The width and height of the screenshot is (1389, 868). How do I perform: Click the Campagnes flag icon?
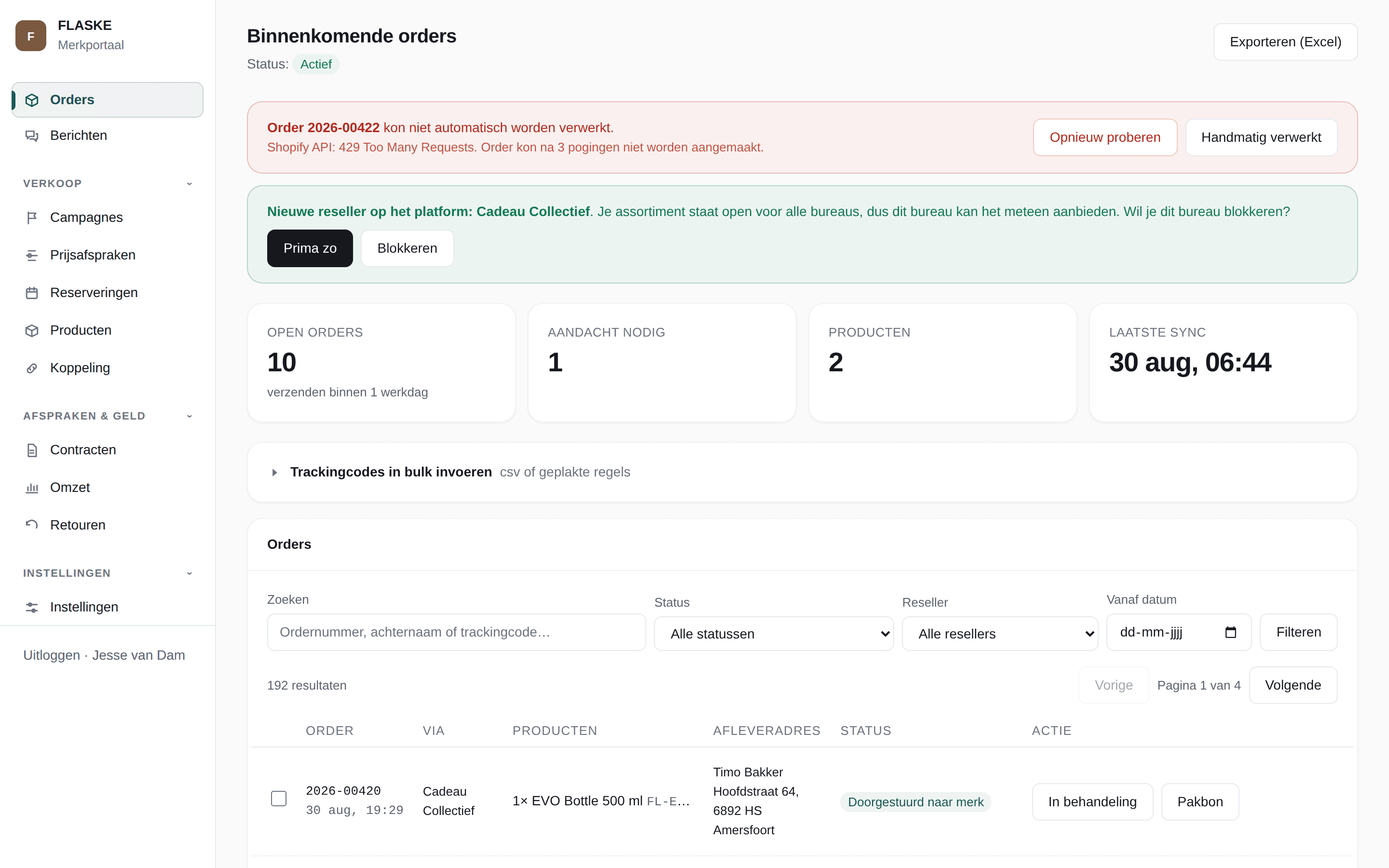coord(32,217)
